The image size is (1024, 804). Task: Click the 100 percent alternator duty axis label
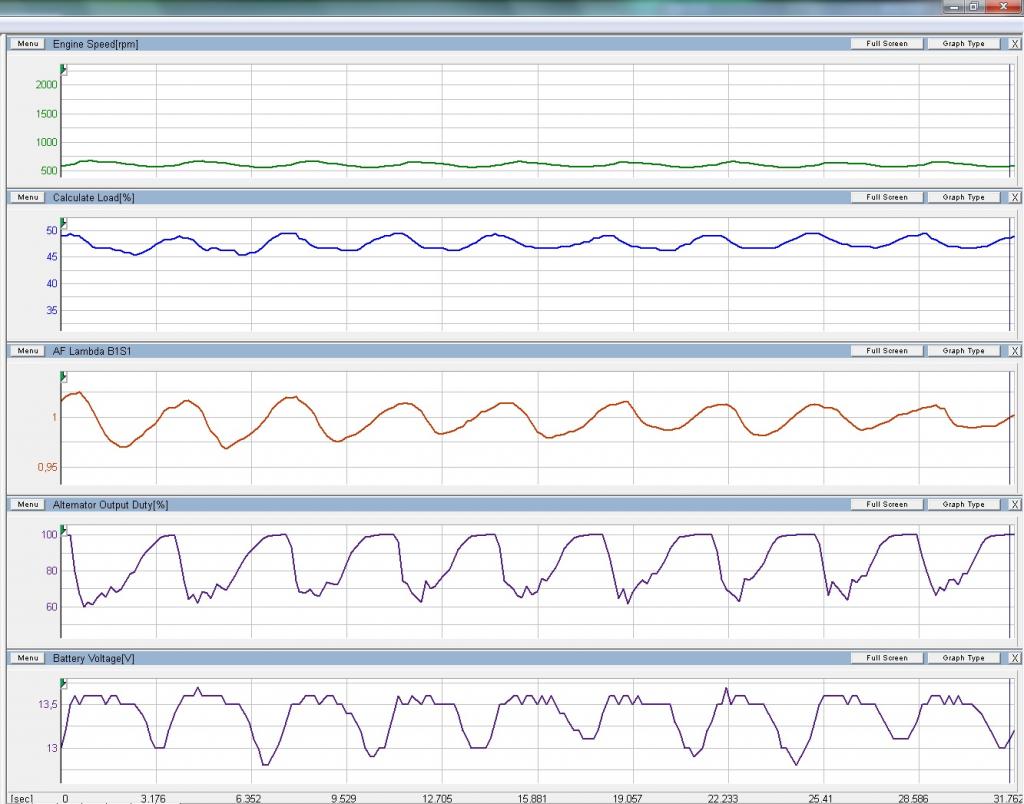[x=49, y=535]
